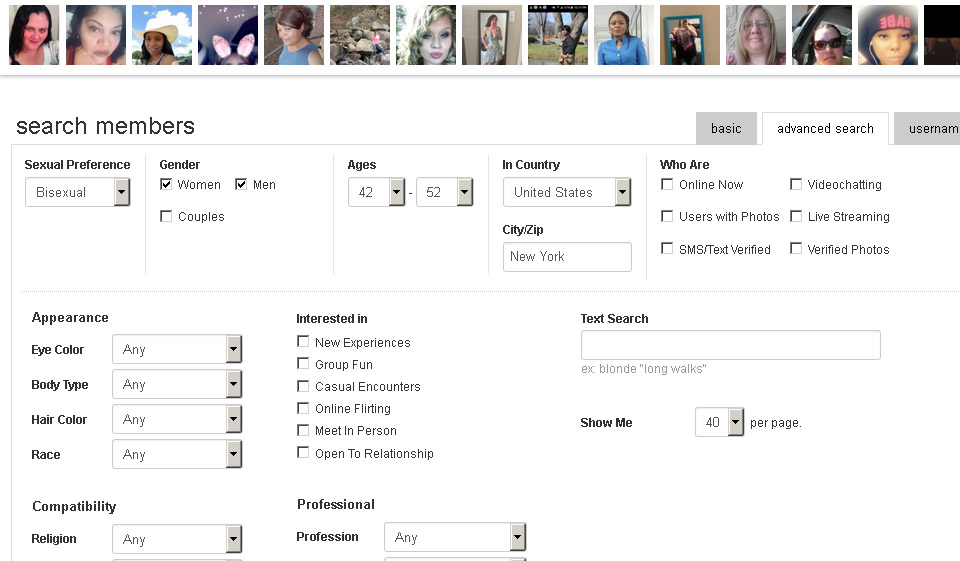Image resolution: width=960 pixels, height=561 pixels.
Task: Open the thumbnail with bunny ears filter
Action: click(228, 35)
